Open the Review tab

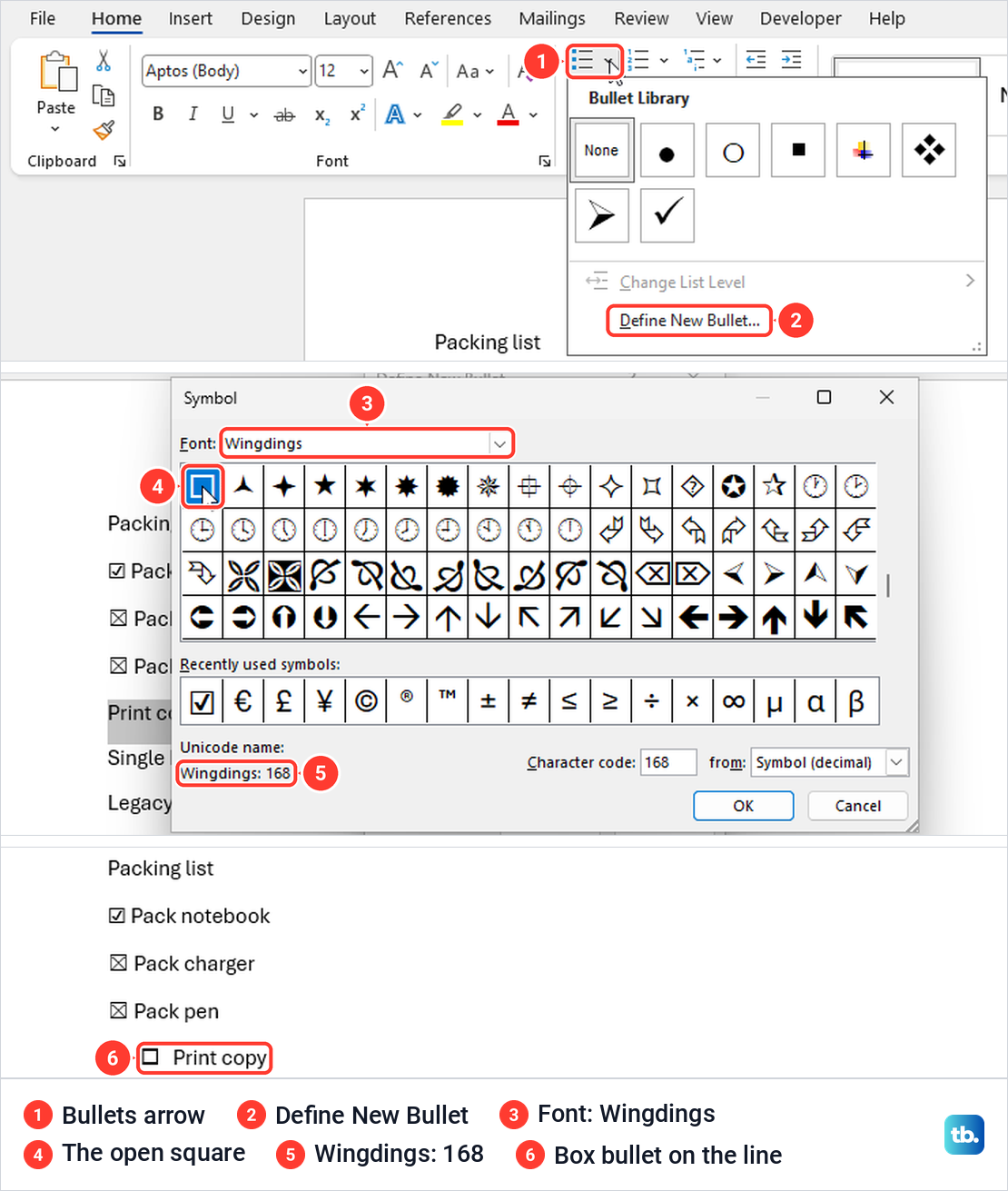coord(641,18)
